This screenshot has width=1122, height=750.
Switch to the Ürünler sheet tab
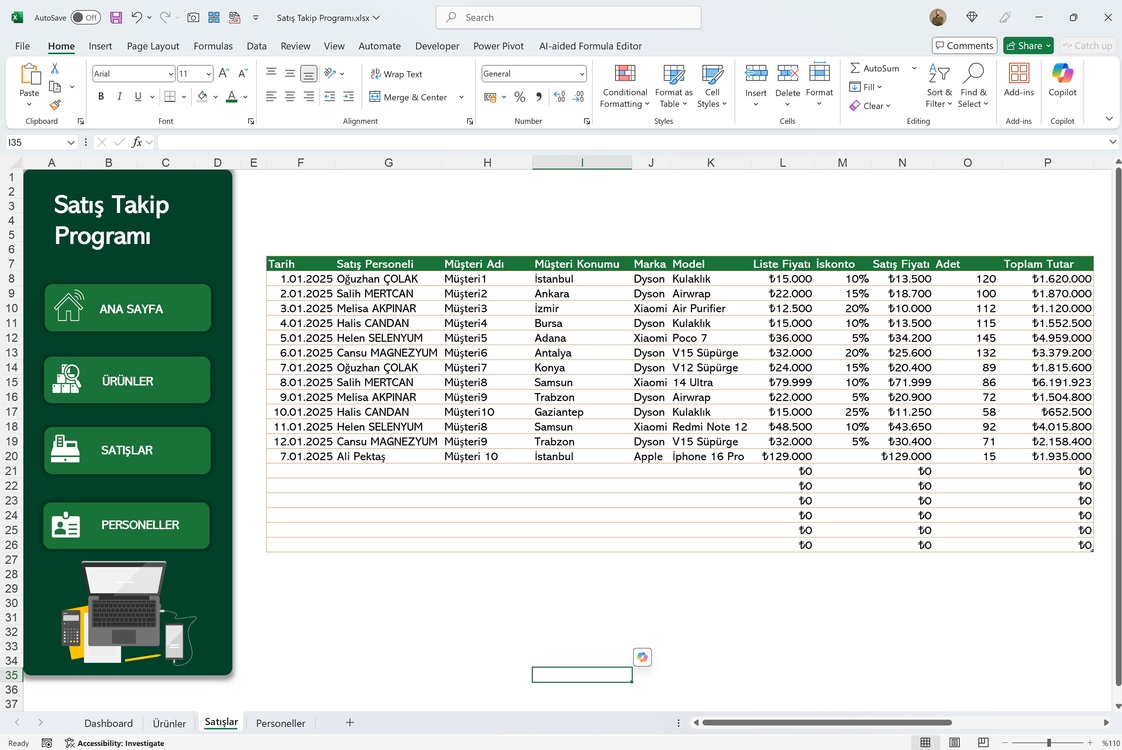(x=169, y=723)
